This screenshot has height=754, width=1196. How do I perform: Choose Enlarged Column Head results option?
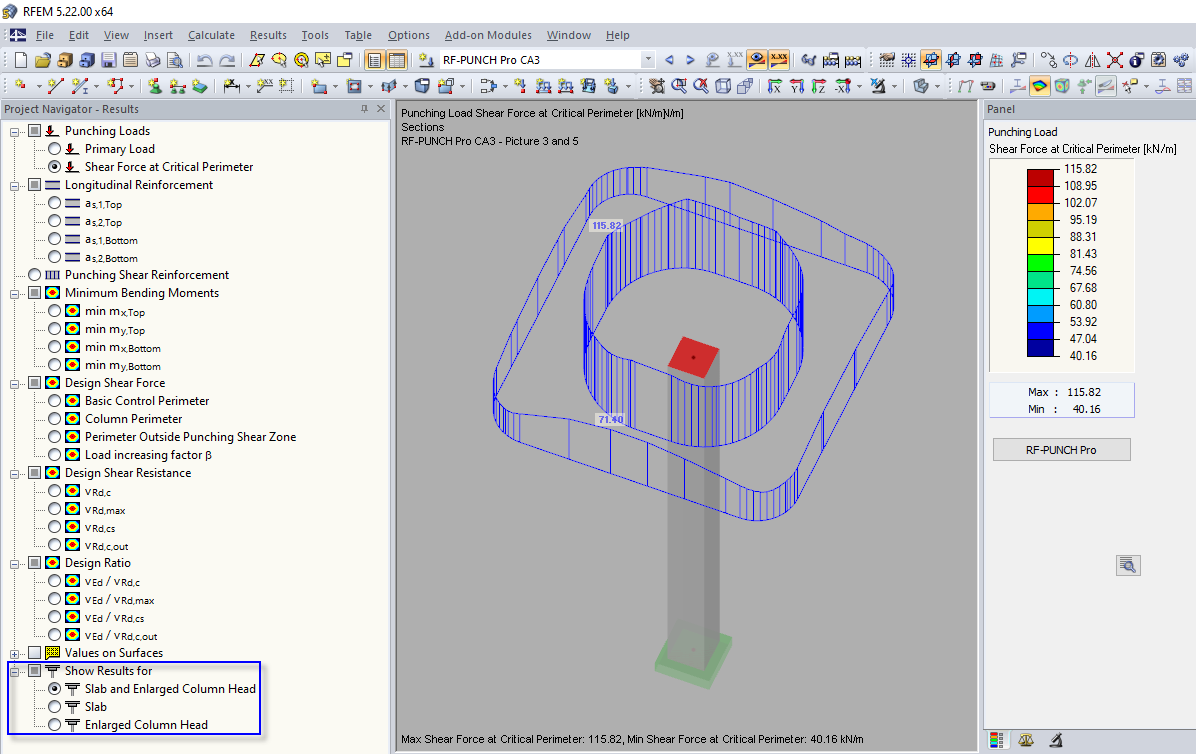point(56,724)
